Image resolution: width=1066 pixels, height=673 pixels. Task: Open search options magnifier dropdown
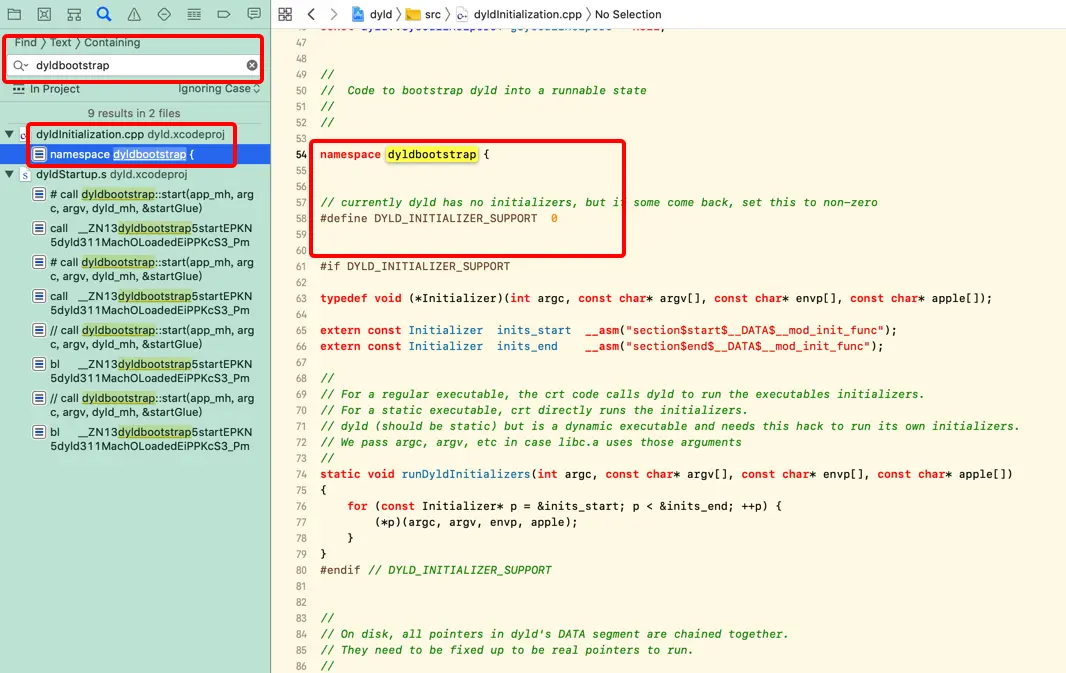(x=20, y=65)
